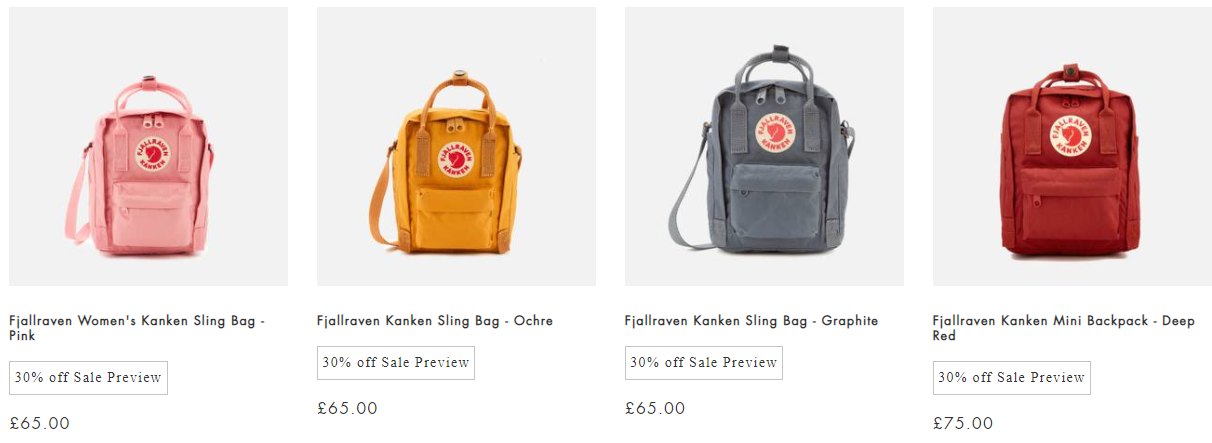The image size is (1212, 443).
Task: Open the ochre Kanken Sling Bag image
Action: click(456, 146)
